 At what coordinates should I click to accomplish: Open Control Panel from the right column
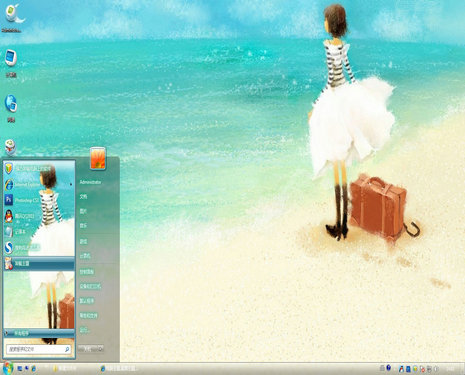86,272
